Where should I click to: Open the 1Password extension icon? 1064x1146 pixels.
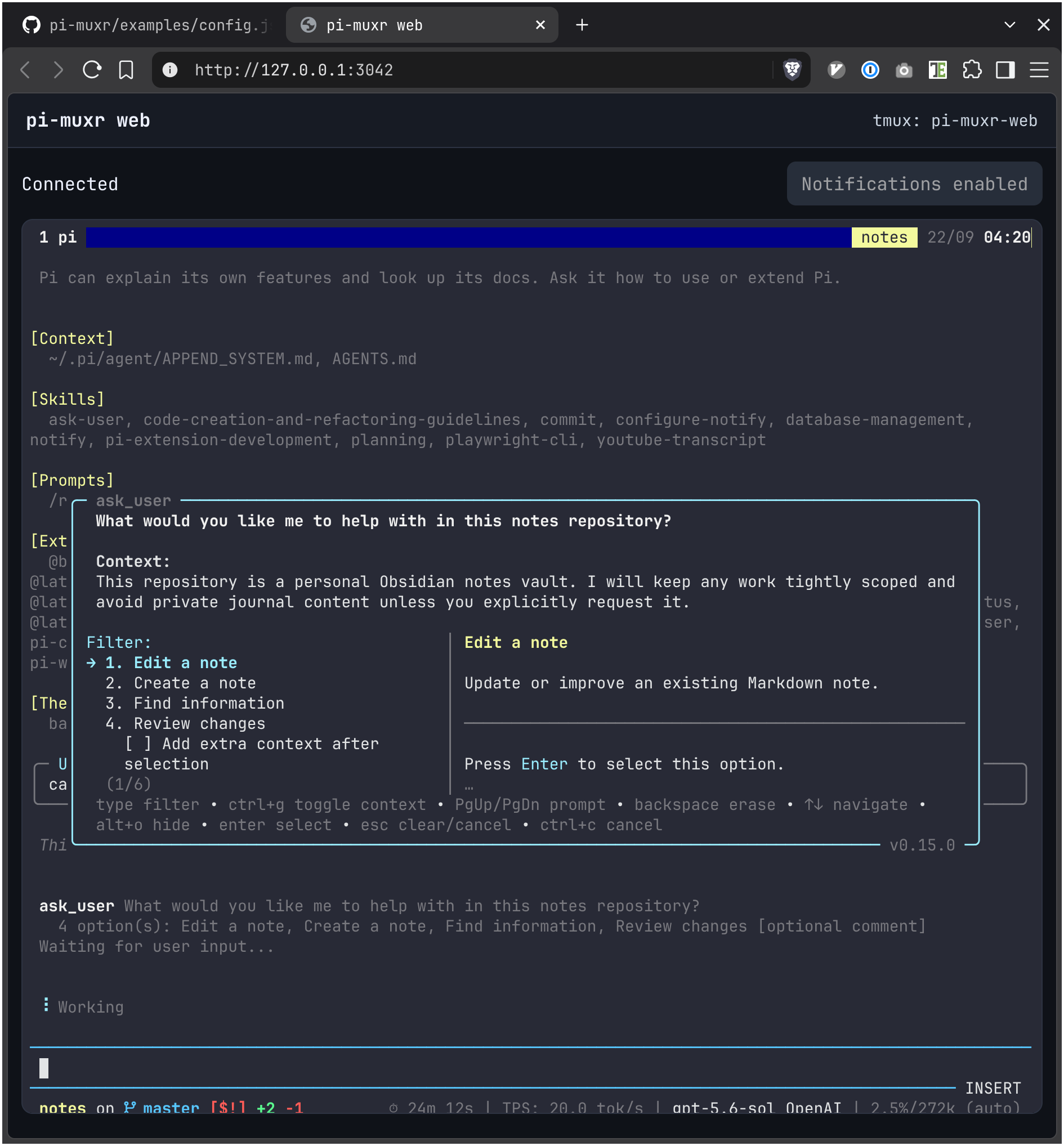[870, 70]
